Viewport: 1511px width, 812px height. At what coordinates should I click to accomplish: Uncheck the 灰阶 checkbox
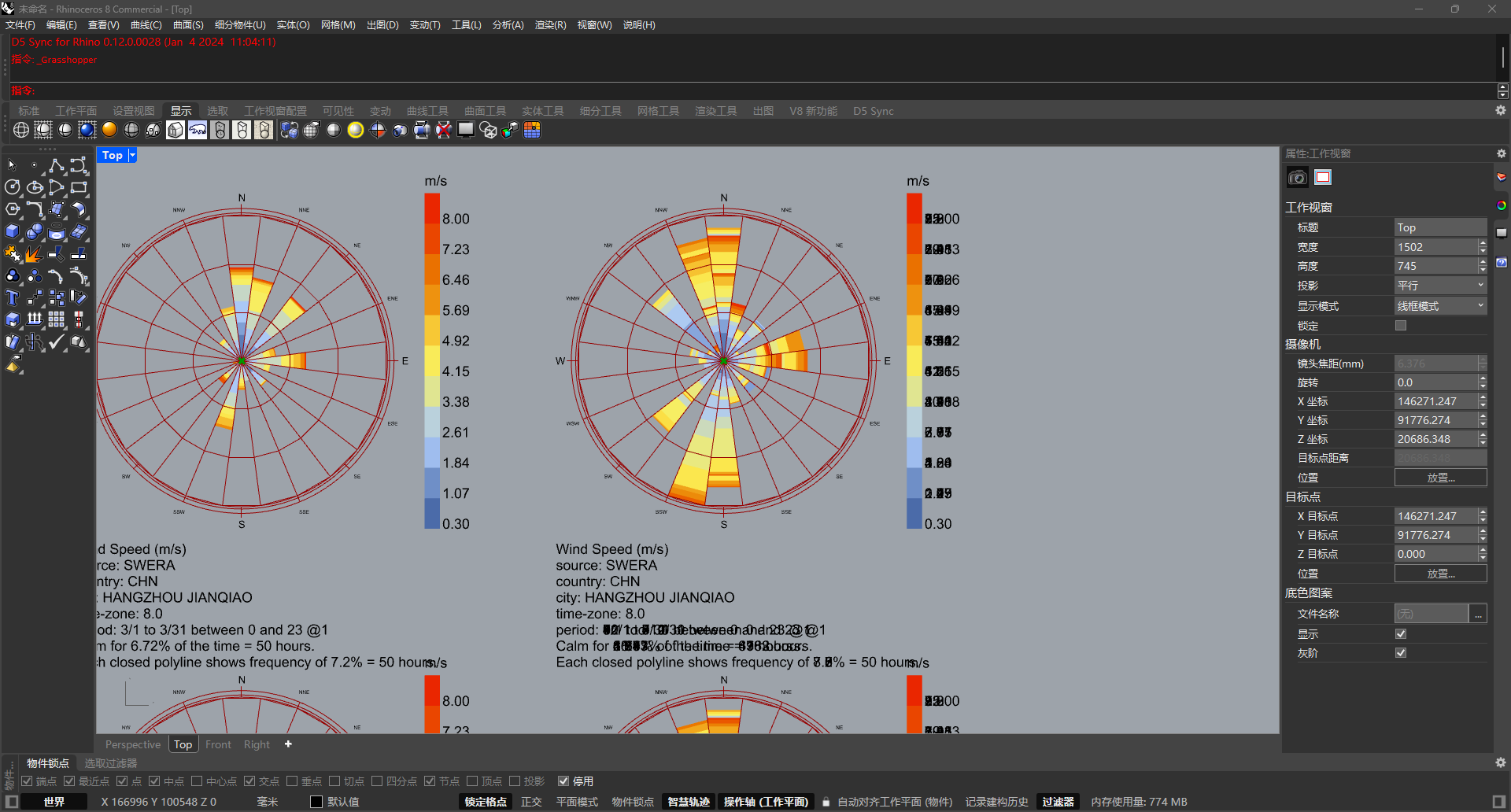point(1401,653)
